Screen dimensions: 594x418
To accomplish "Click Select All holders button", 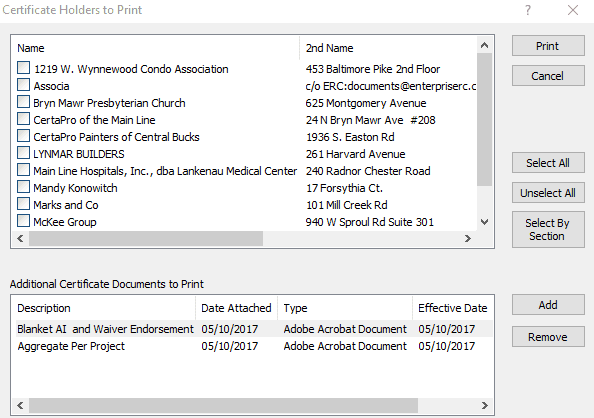I will (548, 163).
